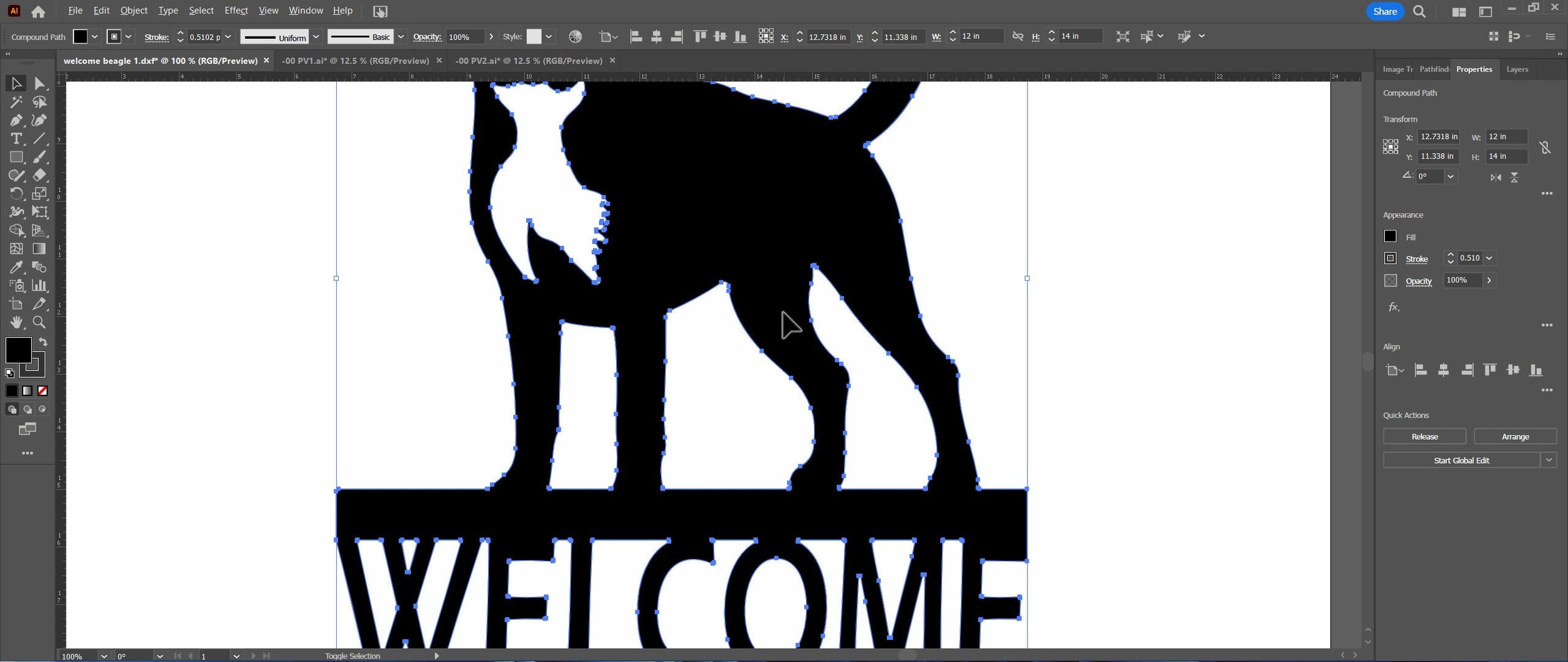The height and width of the screenshot is (662, 1568).
Task: Select the Rectangle tool
Action: (16, 157)
